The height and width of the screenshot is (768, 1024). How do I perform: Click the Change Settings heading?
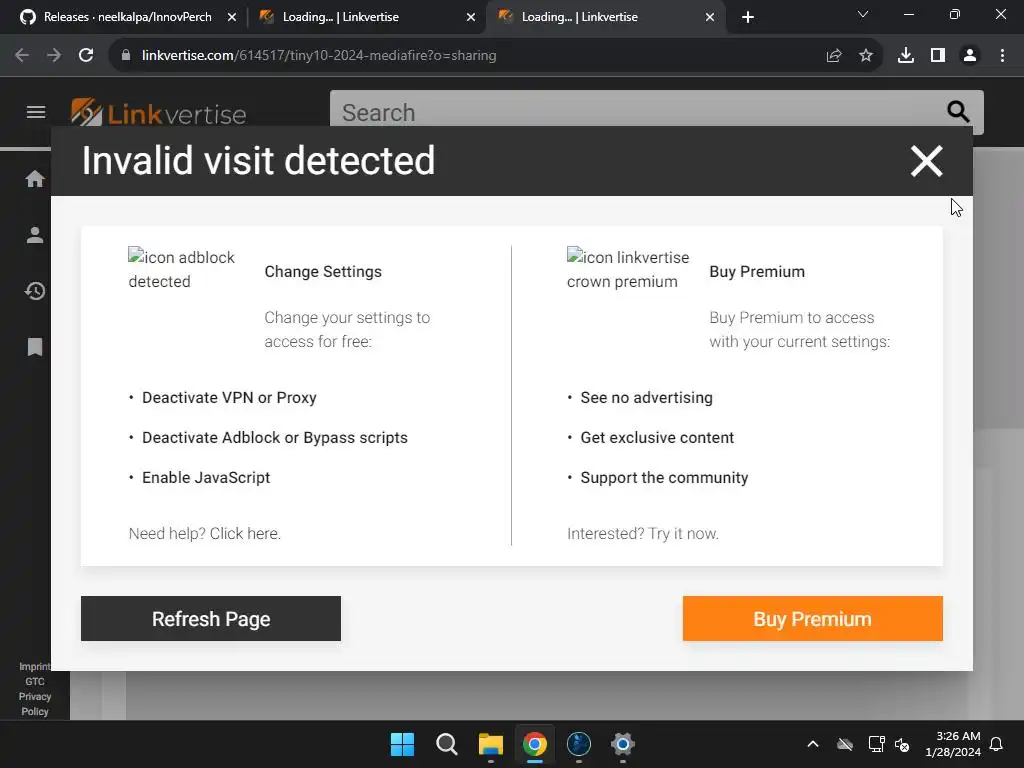(323, 272)
